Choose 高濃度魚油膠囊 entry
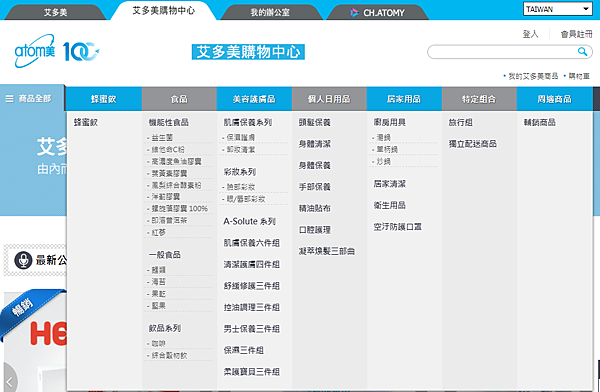 [x=176, y=161]
